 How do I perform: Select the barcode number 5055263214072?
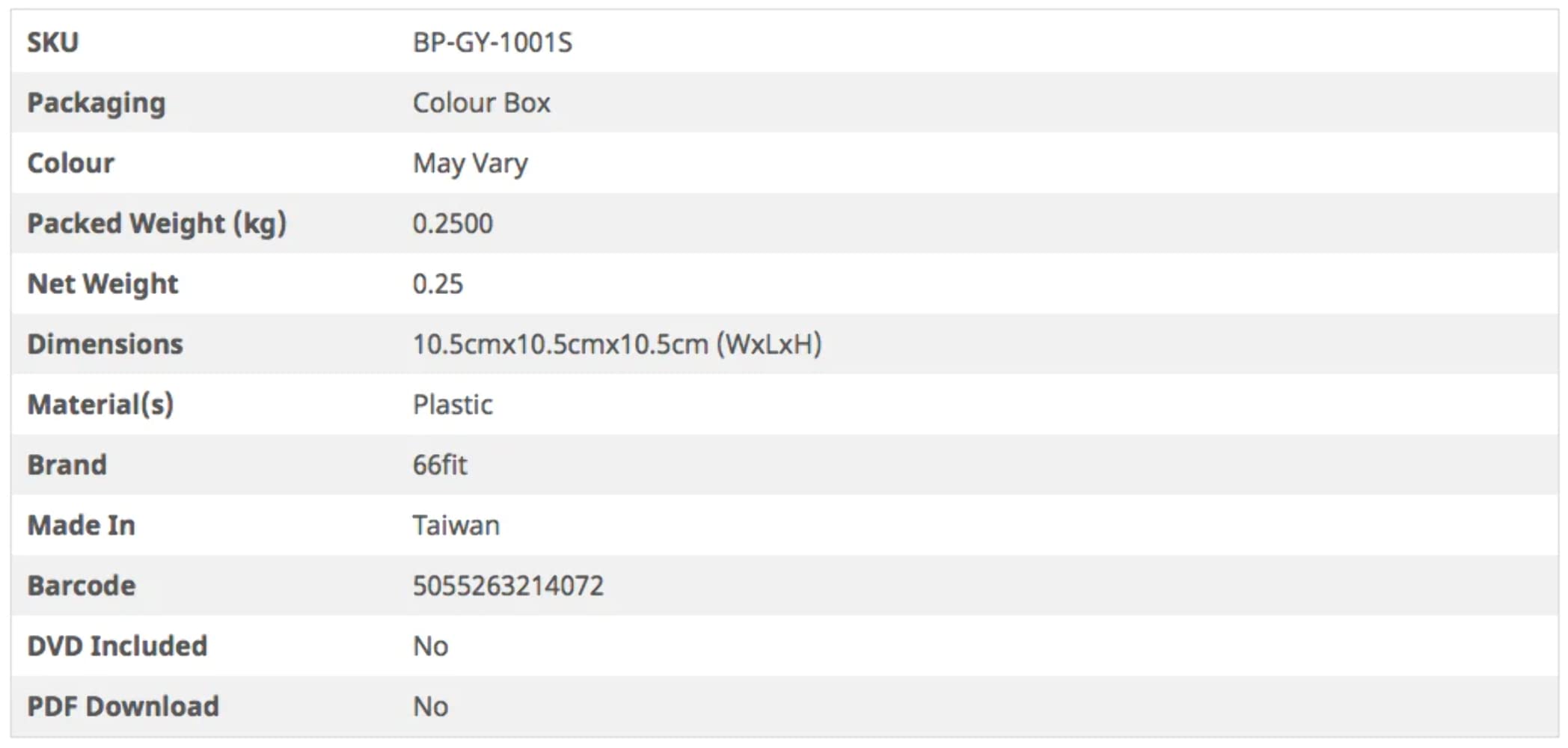508,586
